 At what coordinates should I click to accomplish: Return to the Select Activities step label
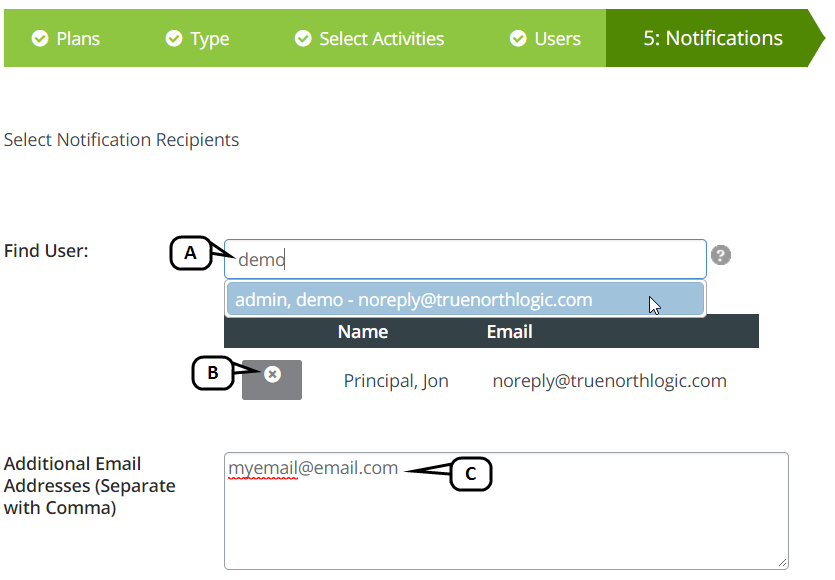[381, 39]
